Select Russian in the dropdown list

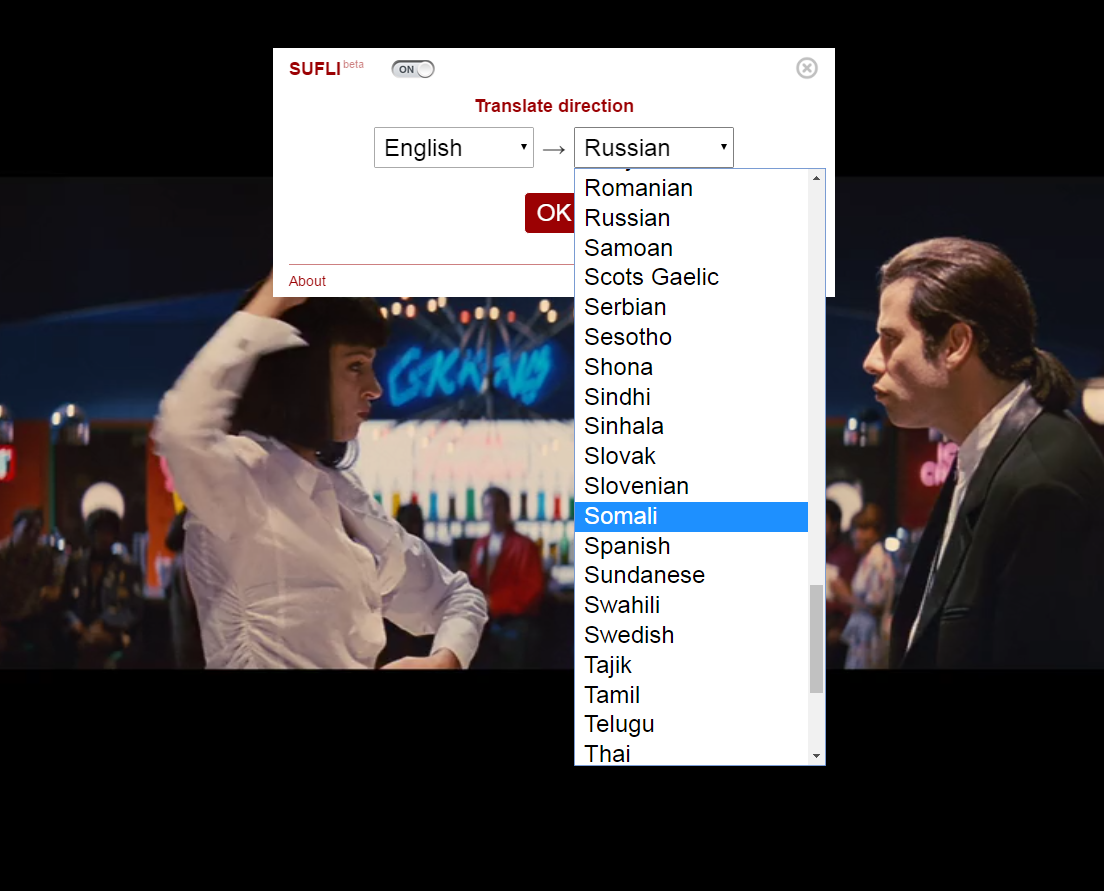691,218
